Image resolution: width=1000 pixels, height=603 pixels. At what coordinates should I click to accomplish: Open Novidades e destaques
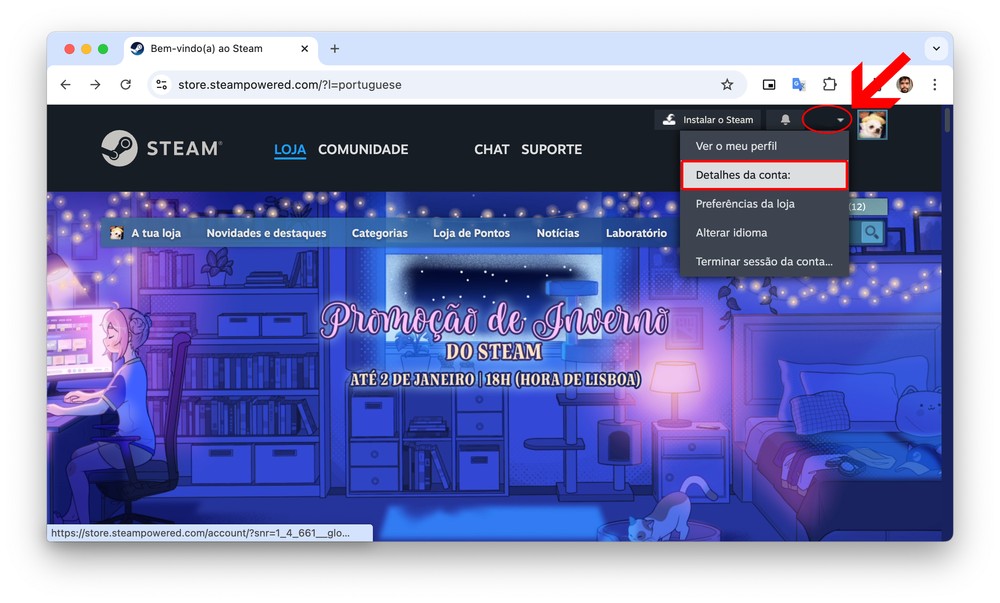[x=266, y=233]
